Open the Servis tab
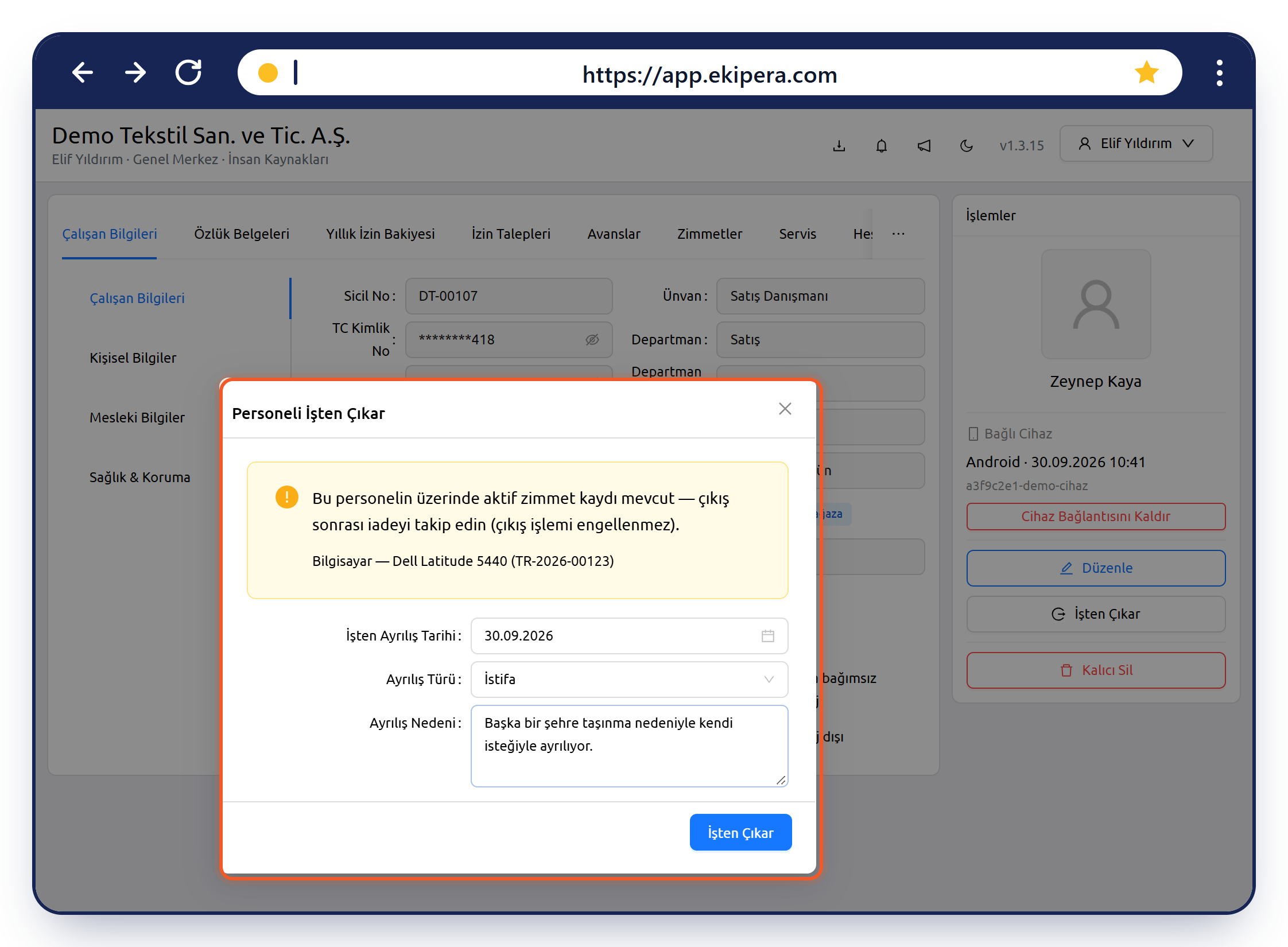Image resolution: width=1288 pixels, height=947 pixels. (x=797, y=234)
